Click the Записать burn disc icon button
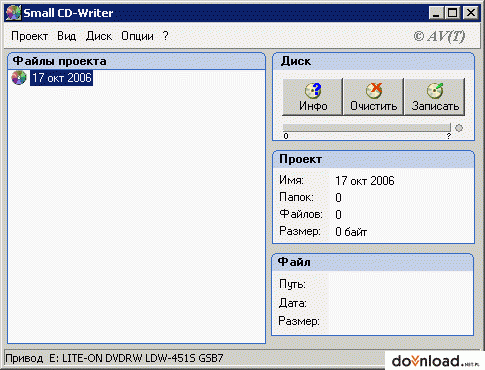485x370 pixels. (x=435, y=97)
